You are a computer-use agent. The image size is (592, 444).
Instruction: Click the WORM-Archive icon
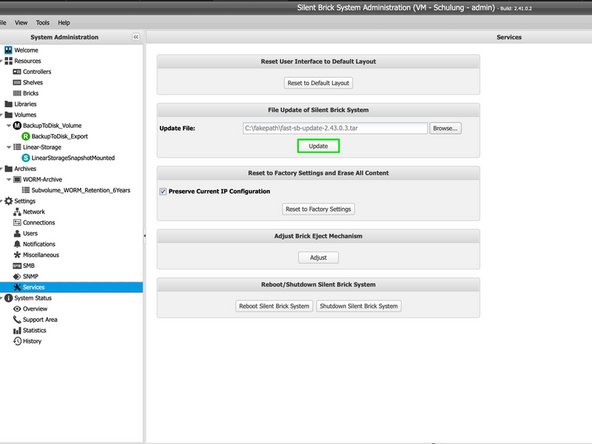17,179
